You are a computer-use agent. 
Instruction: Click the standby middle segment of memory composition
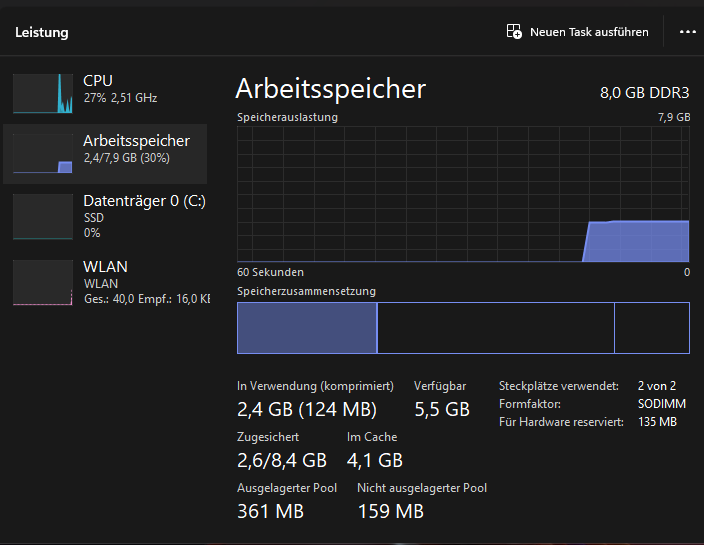click(x=495, y=328)
